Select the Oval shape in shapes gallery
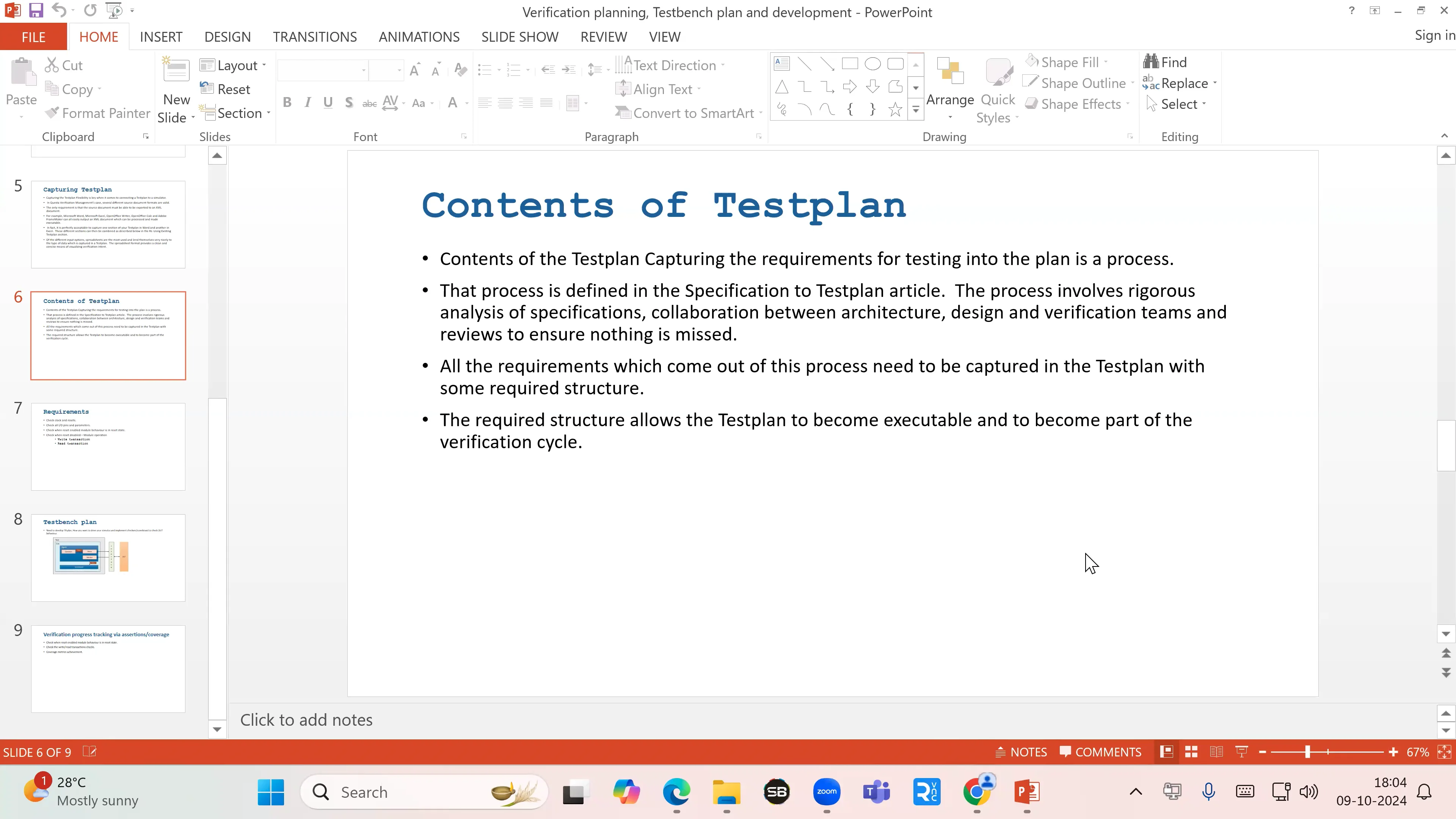The image size is (1456, 819). point(872,64)
